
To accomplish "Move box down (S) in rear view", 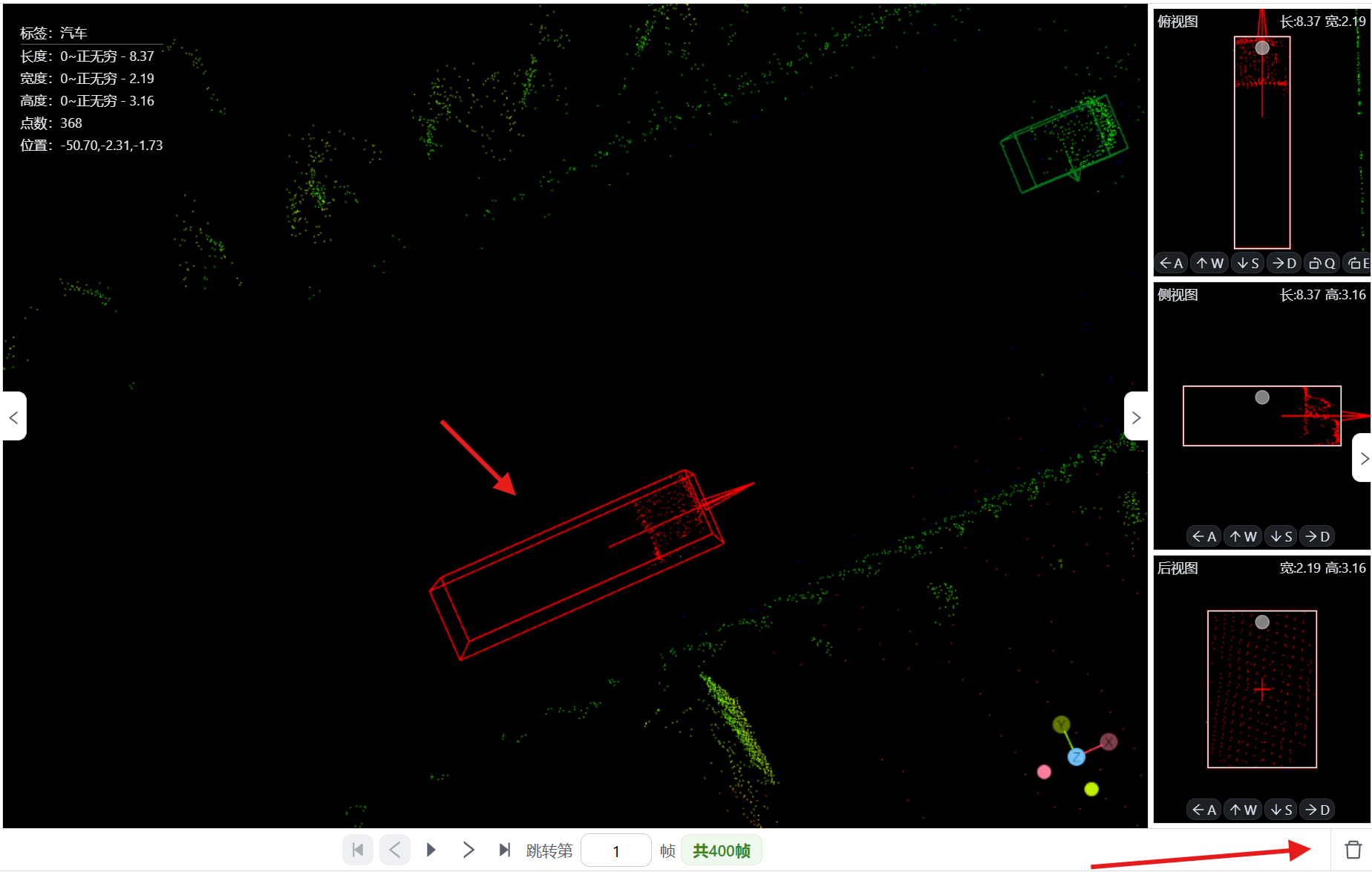I will [1281, 810].
